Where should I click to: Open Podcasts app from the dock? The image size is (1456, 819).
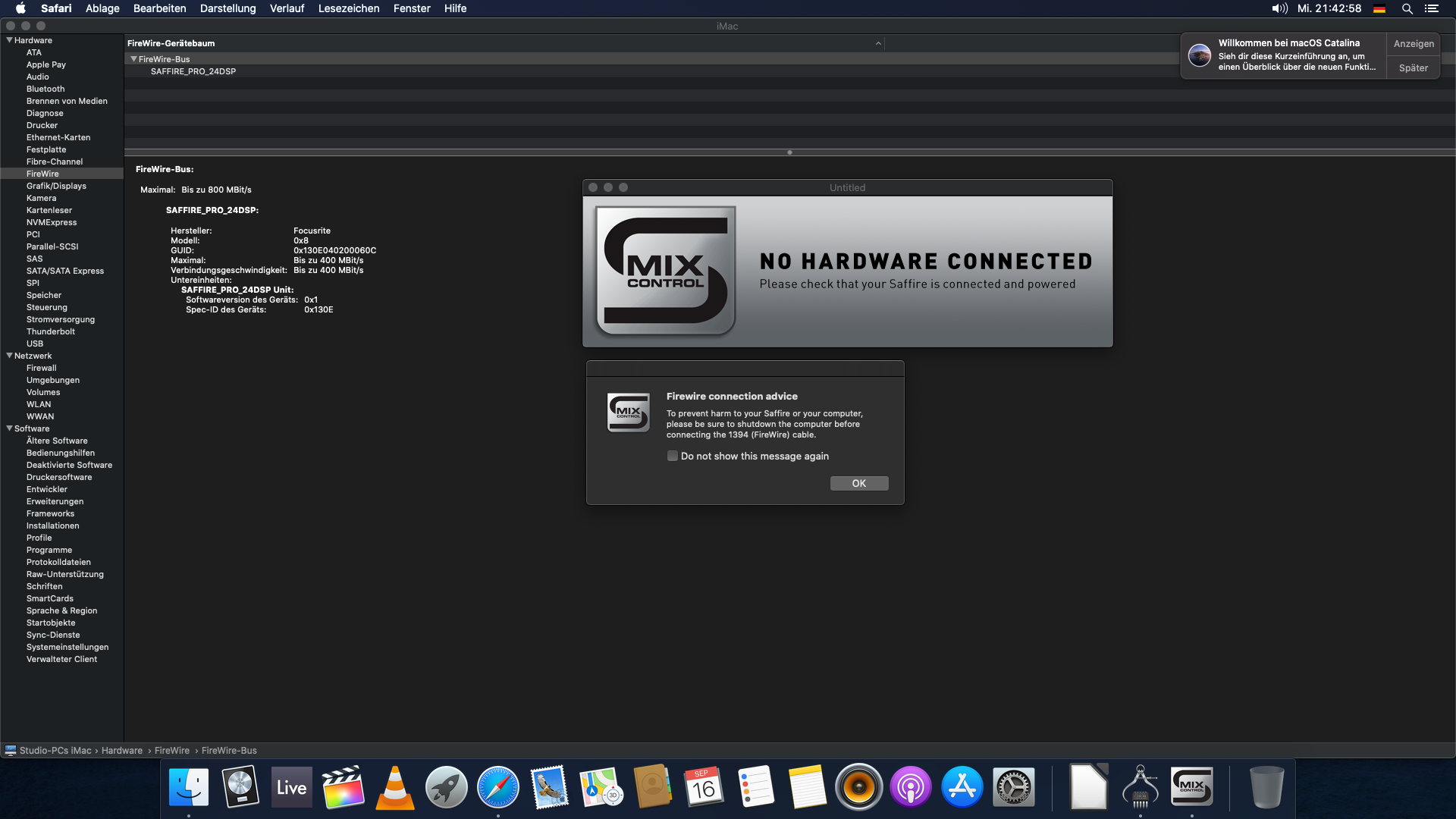(910, 787)
